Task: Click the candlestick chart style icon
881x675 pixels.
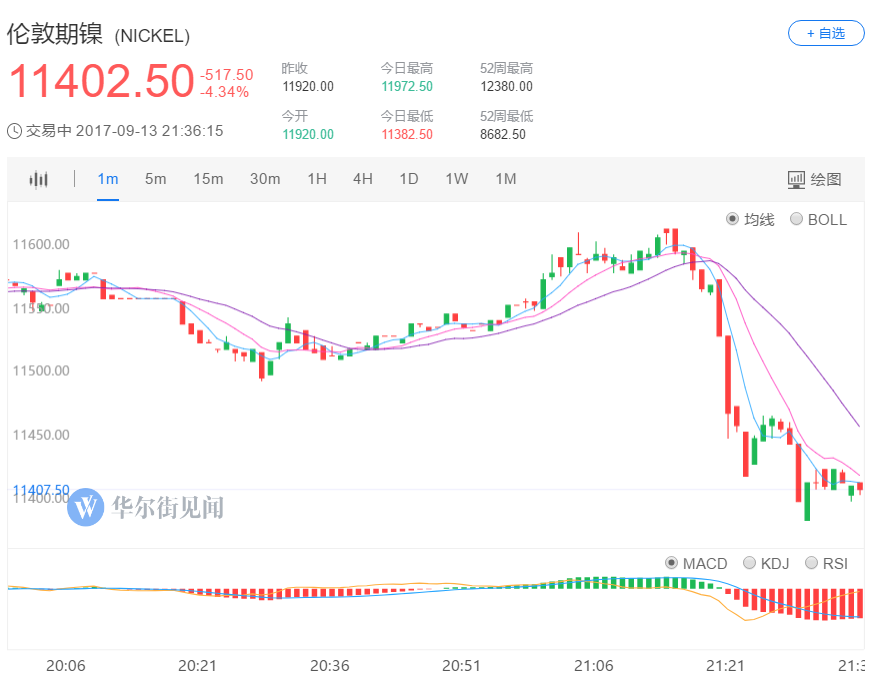Action: pos(38,179)
